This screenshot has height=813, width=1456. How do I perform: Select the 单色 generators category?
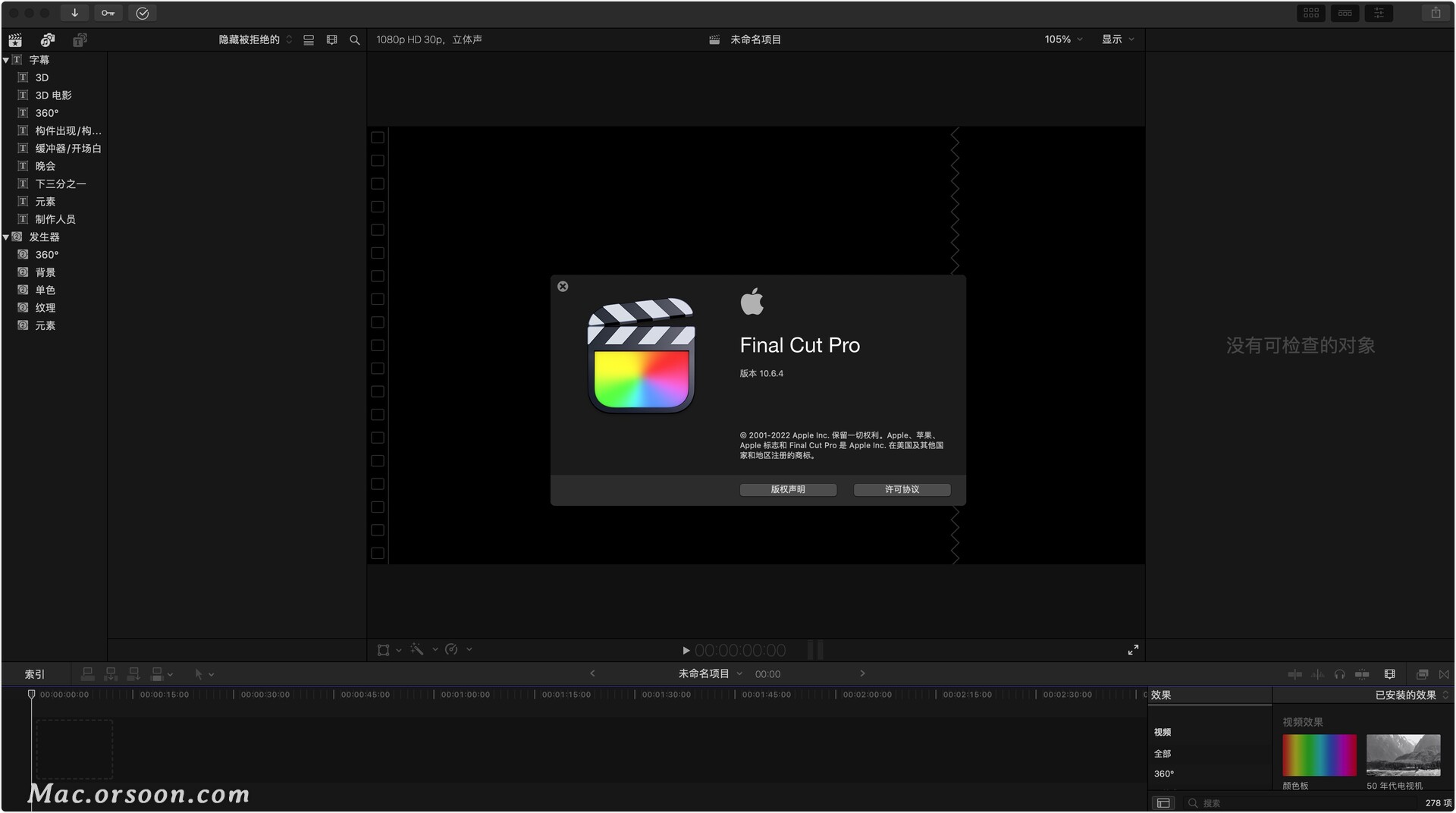45,290
